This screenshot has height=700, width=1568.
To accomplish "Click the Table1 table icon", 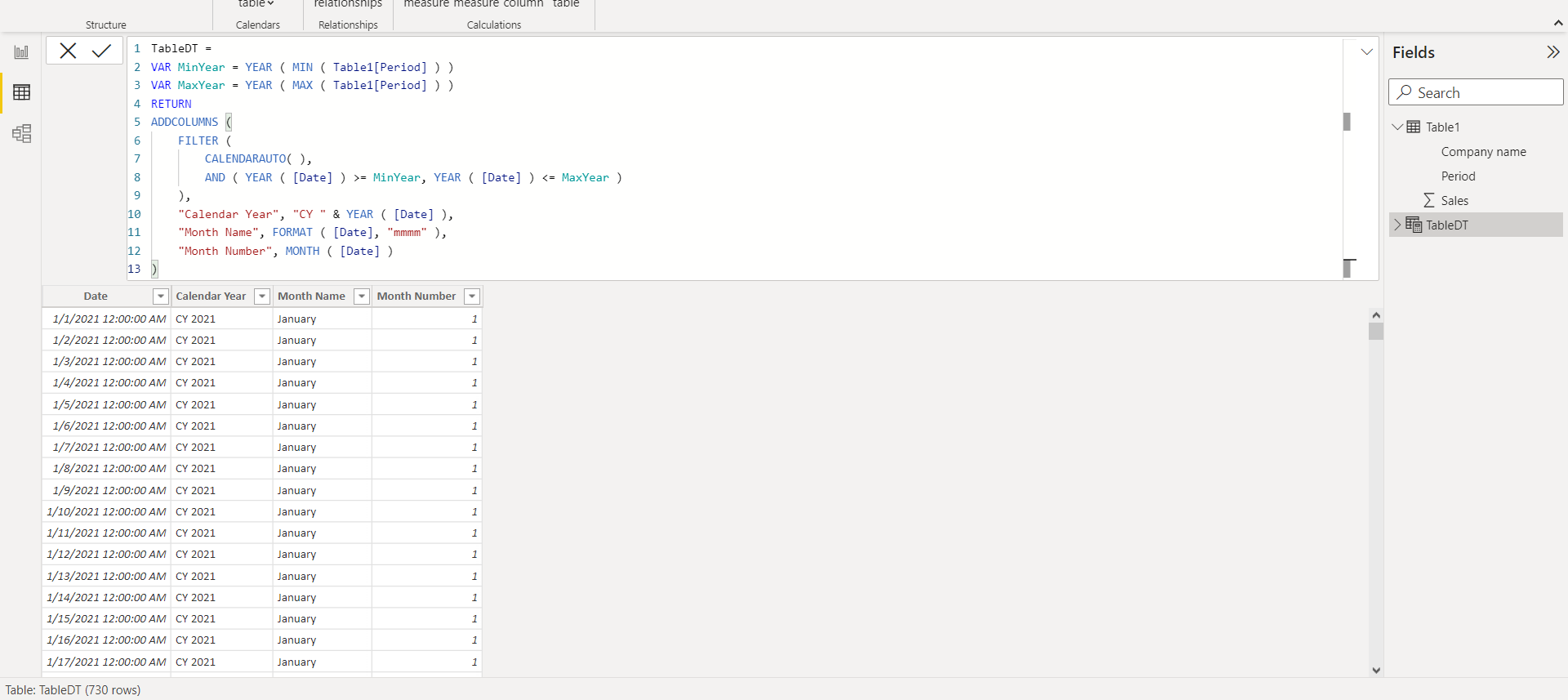I will coord(1413,127).
